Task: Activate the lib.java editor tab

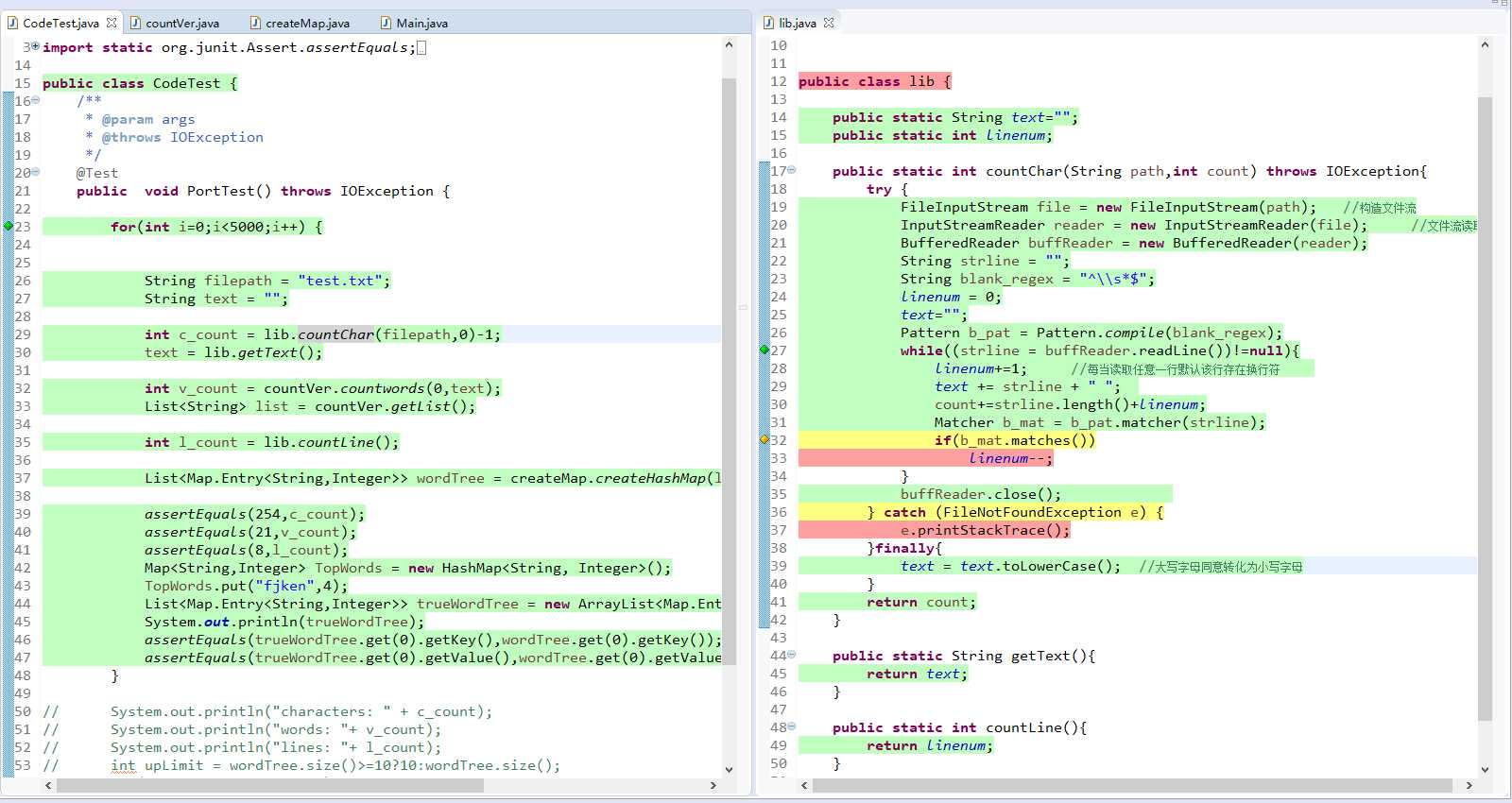Action: 797,23
